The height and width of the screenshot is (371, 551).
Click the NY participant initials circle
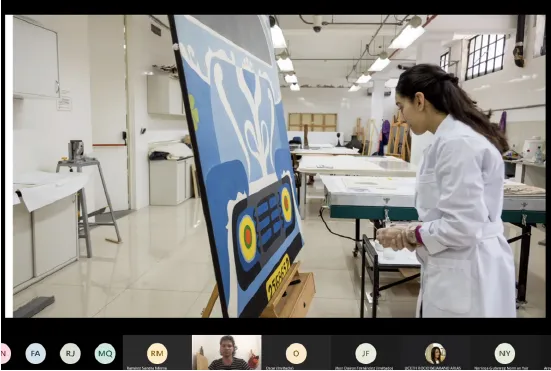tap(505, 353)
